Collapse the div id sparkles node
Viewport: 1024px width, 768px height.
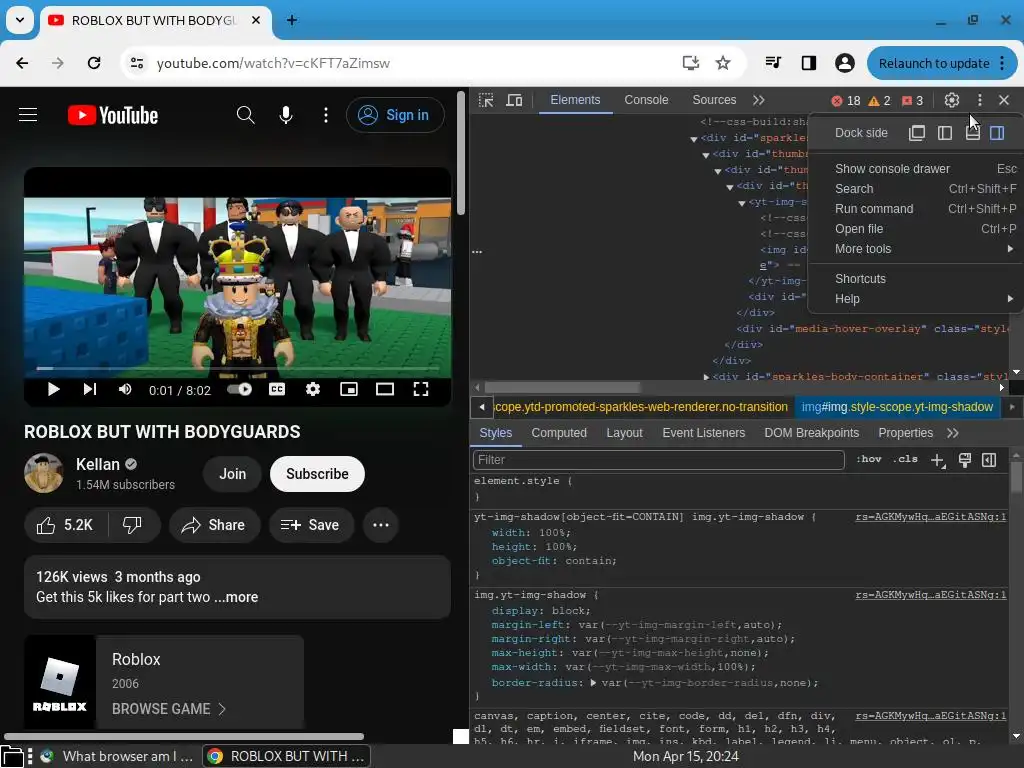tap(694, 138)
